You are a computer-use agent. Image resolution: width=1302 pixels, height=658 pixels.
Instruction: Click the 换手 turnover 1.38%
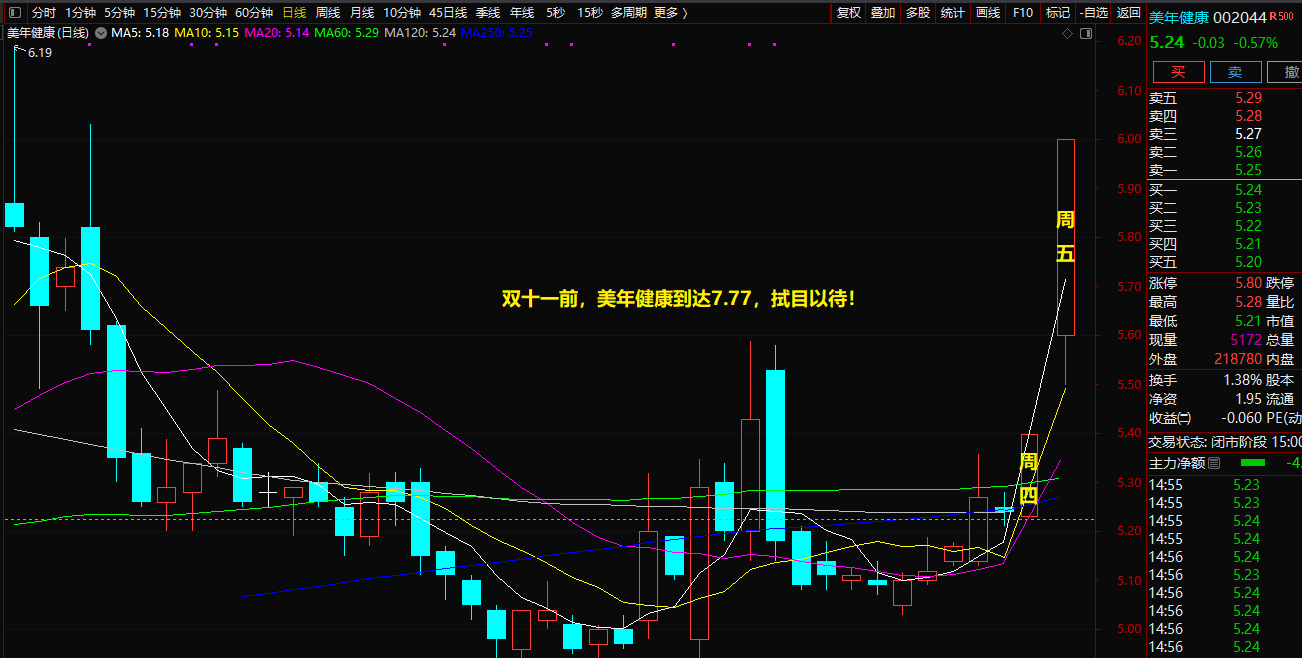[x=1242, y=380]
